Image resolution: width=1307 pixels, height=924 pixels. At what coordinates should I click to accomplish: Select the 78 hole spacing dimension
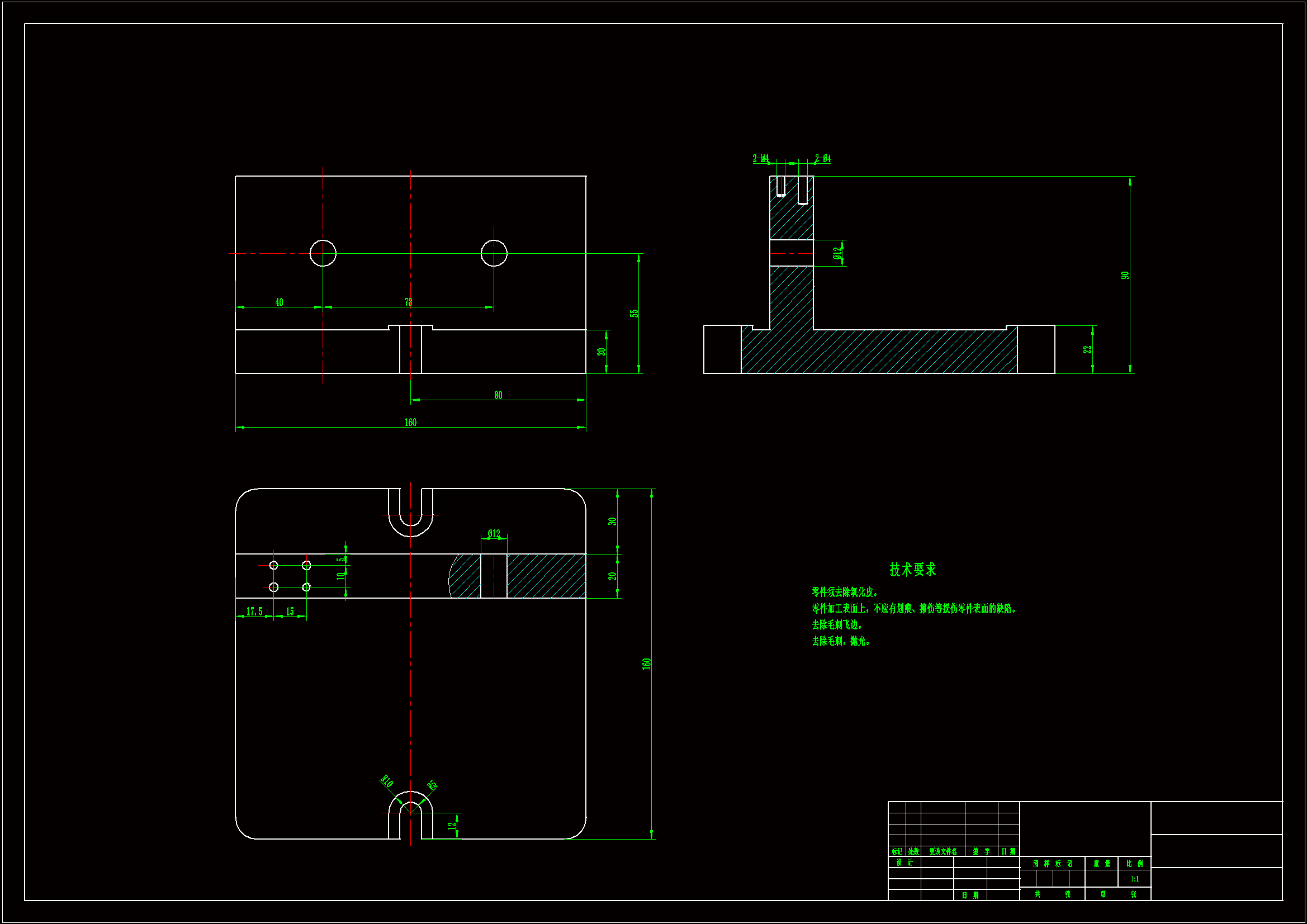tap(408, 302)
